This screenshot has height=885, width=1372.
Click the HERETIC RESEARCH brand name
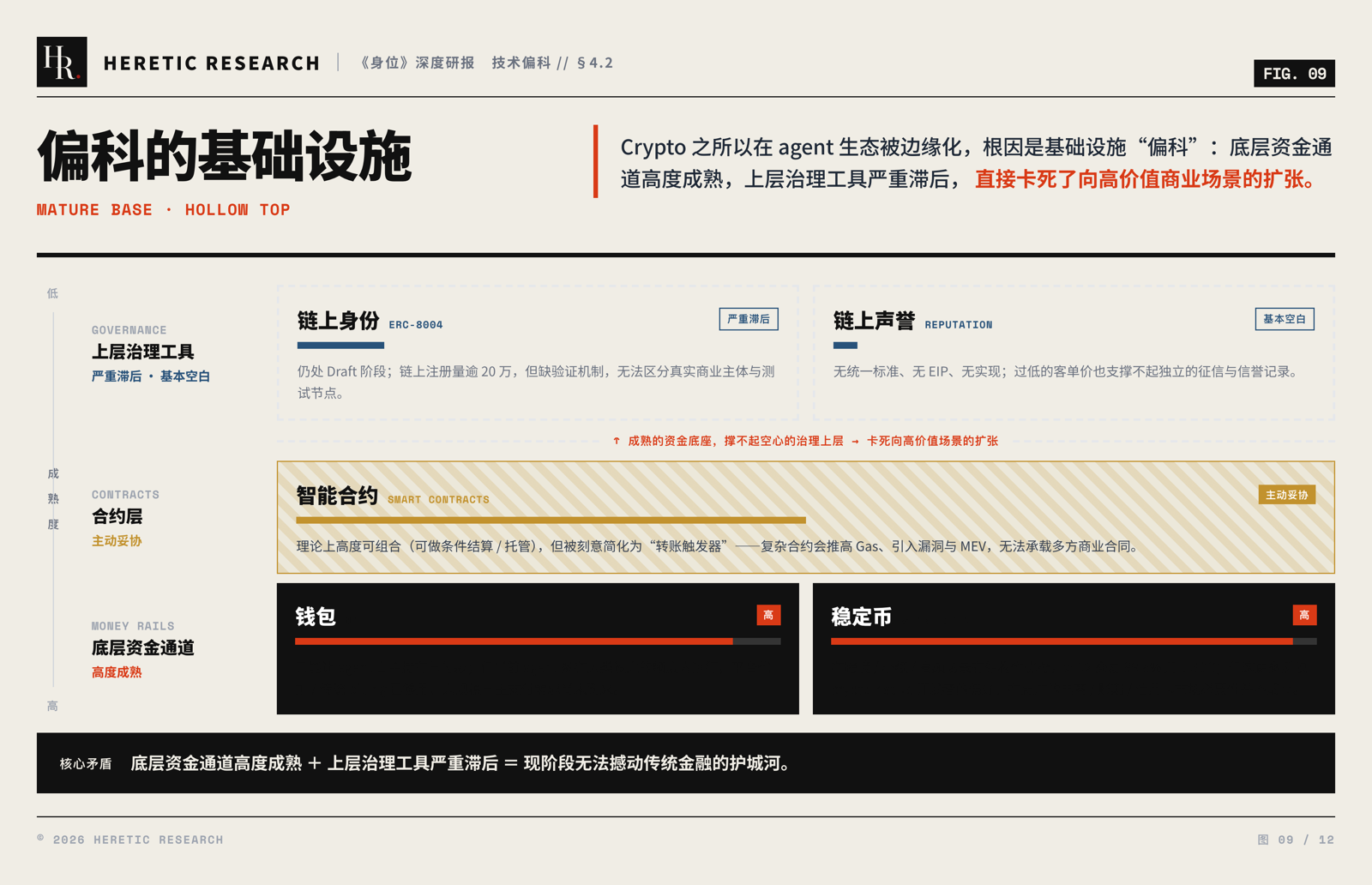click(x=212, y=63)
